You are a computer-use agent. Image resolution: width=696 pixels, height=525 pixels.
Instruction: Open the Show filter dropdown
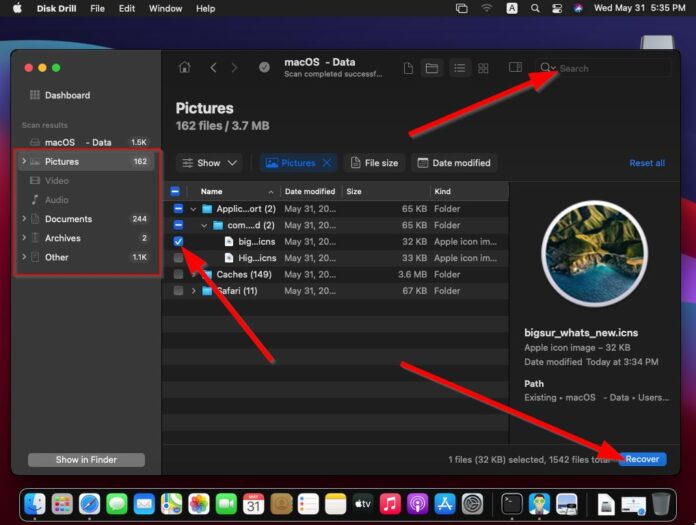[210, 163]
